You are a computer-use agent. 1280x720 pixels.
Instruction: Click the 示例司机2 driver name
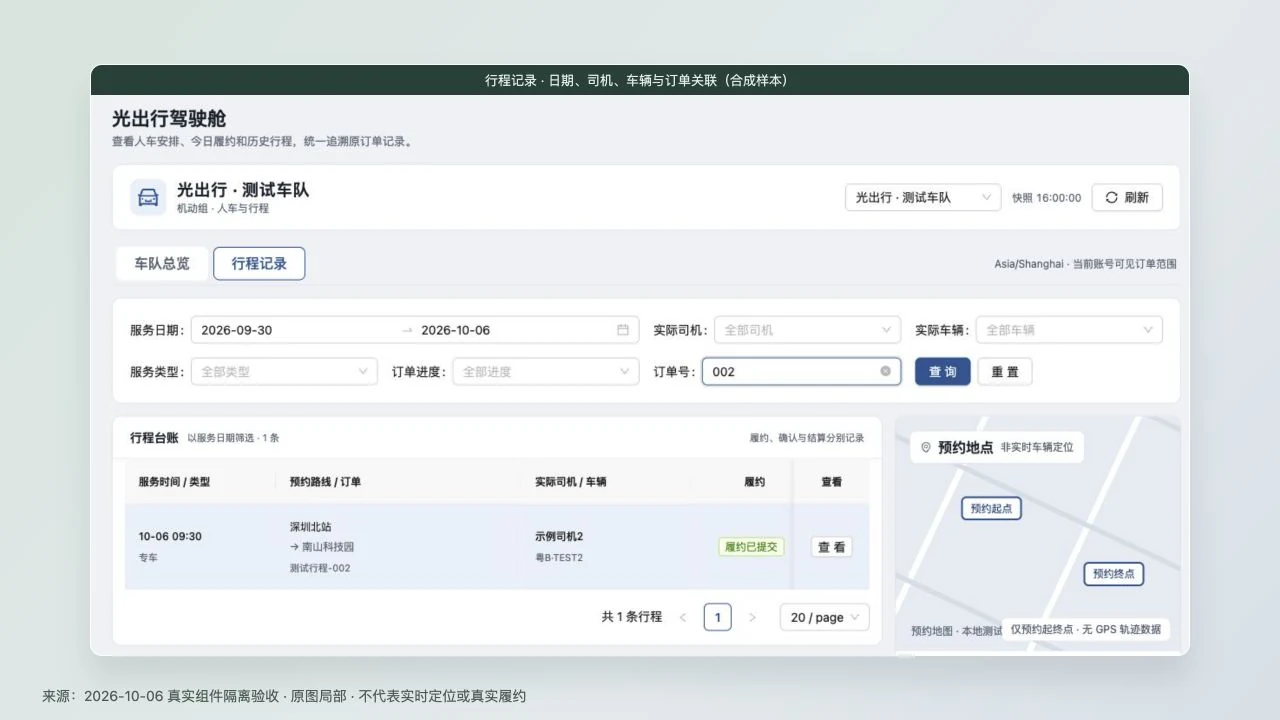(559, 536)
